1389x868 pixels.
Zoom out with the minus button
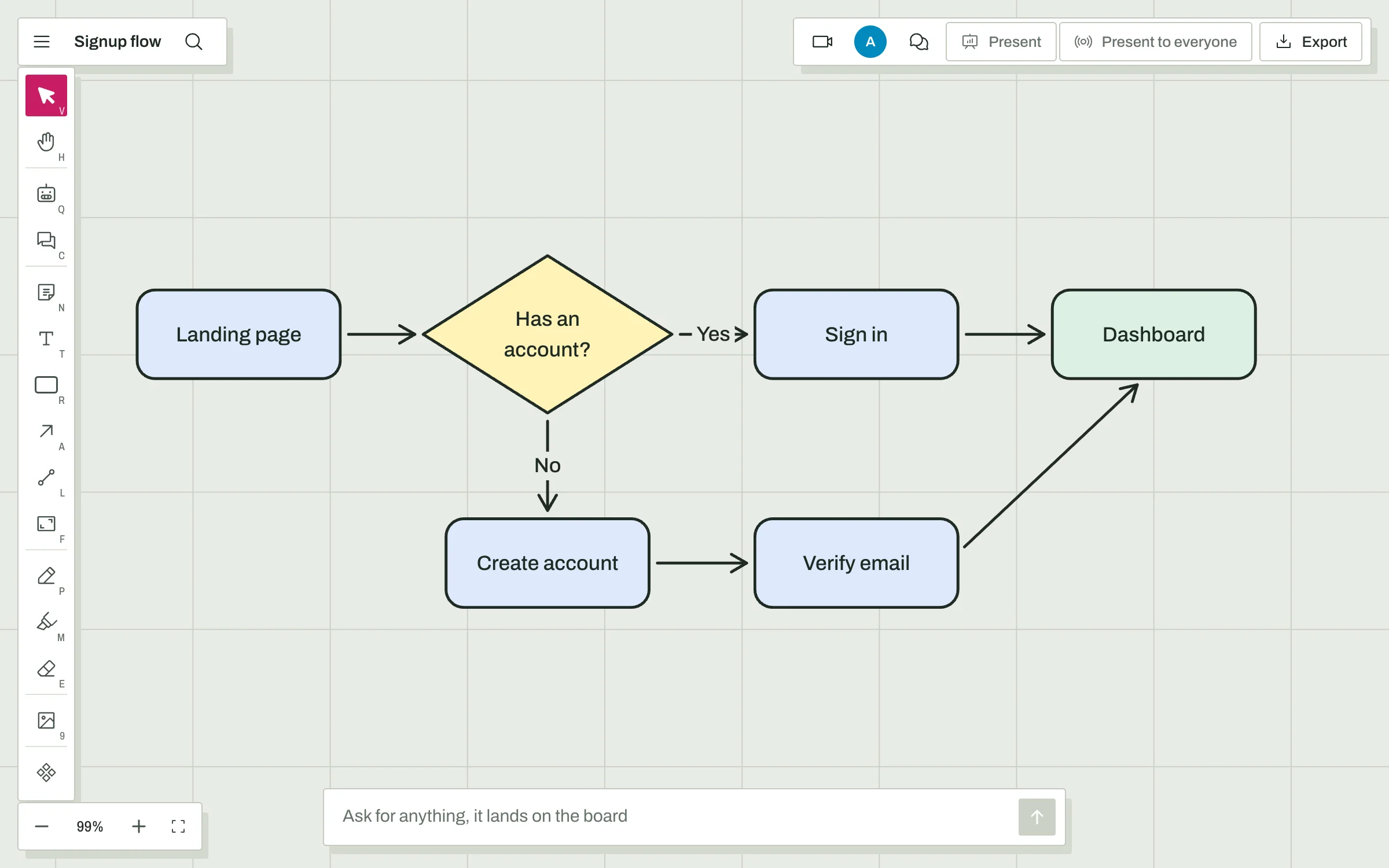[42, 826]
